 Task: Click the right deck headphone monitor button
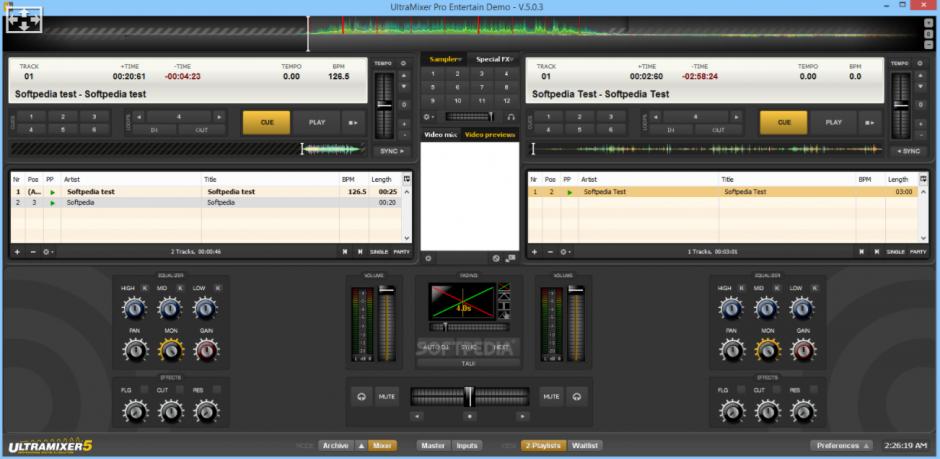577,396
